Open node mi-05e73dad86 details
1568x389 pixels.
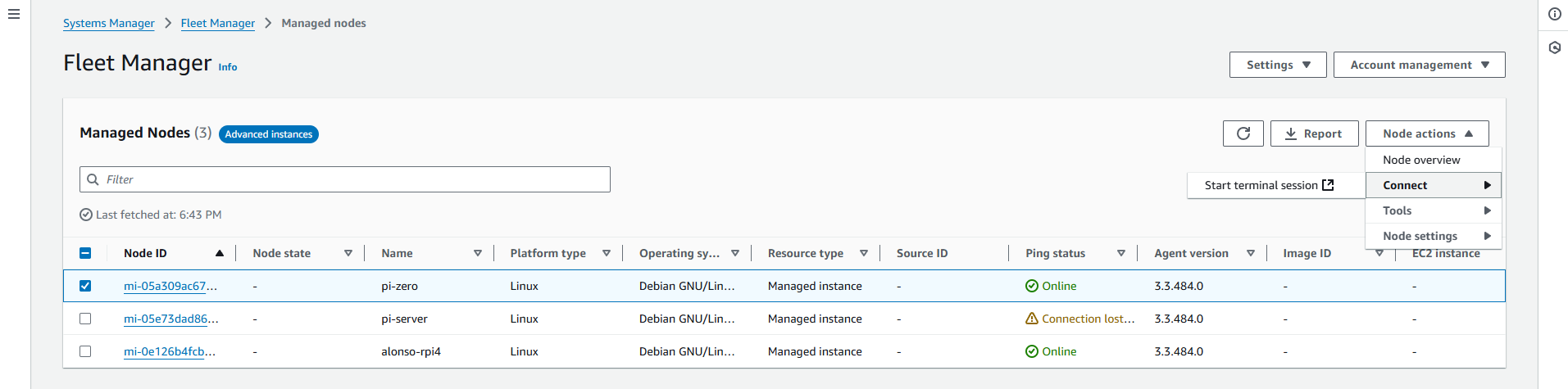click(170, 319)
